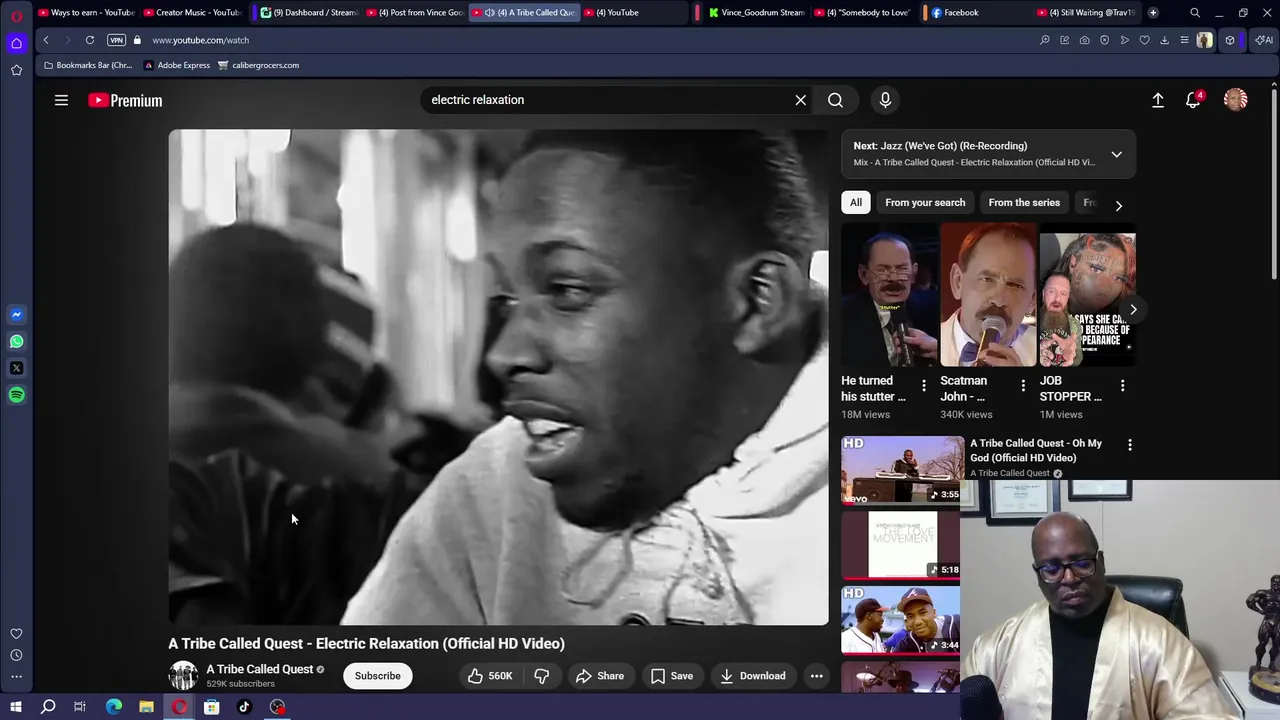This screenshot has width=1280, height=720.
Task: Open YouTube notifications bell
Action: (x=1193, y=100)
